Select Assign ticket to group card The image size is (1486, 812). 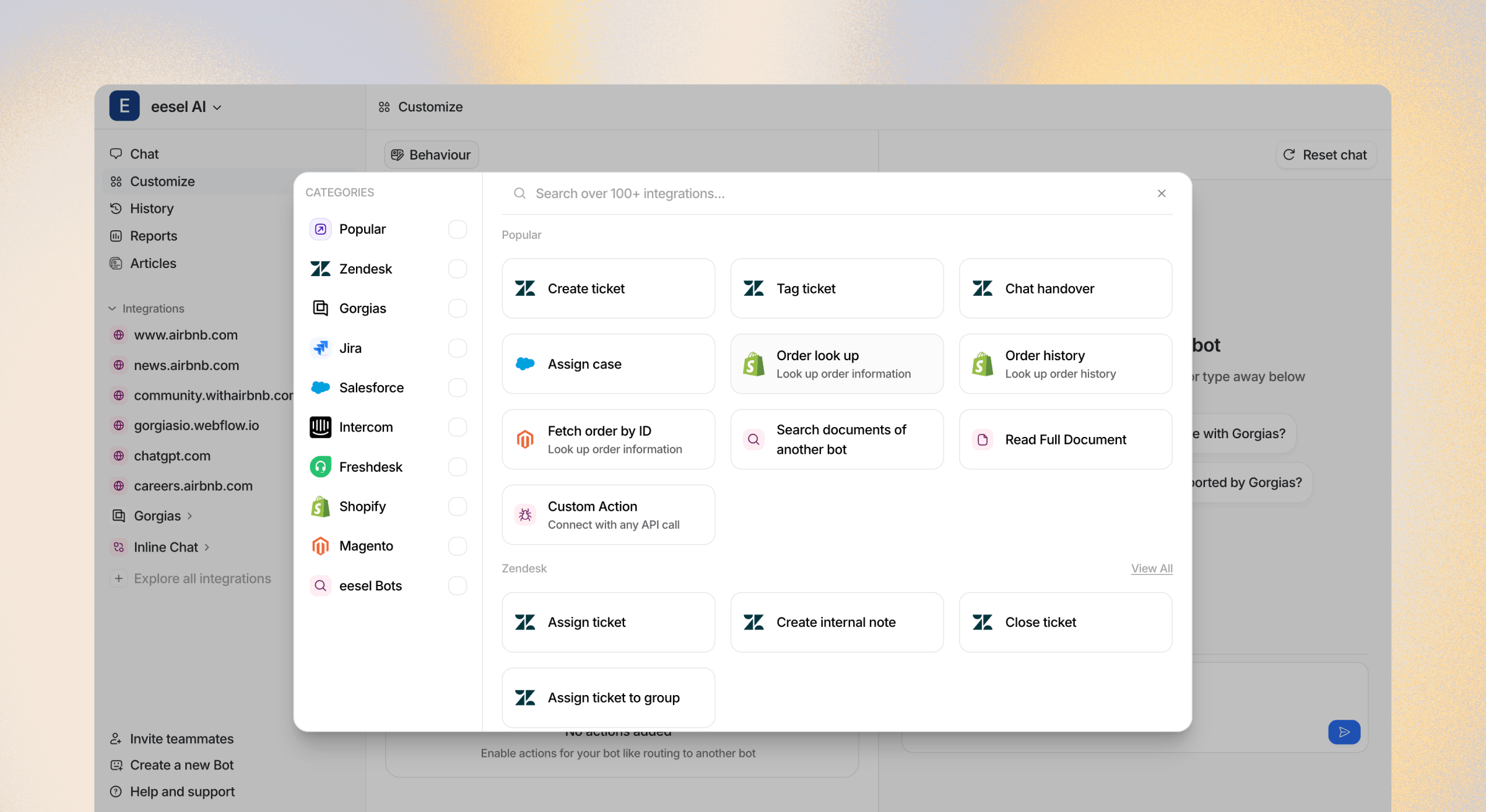coord(608,698)
